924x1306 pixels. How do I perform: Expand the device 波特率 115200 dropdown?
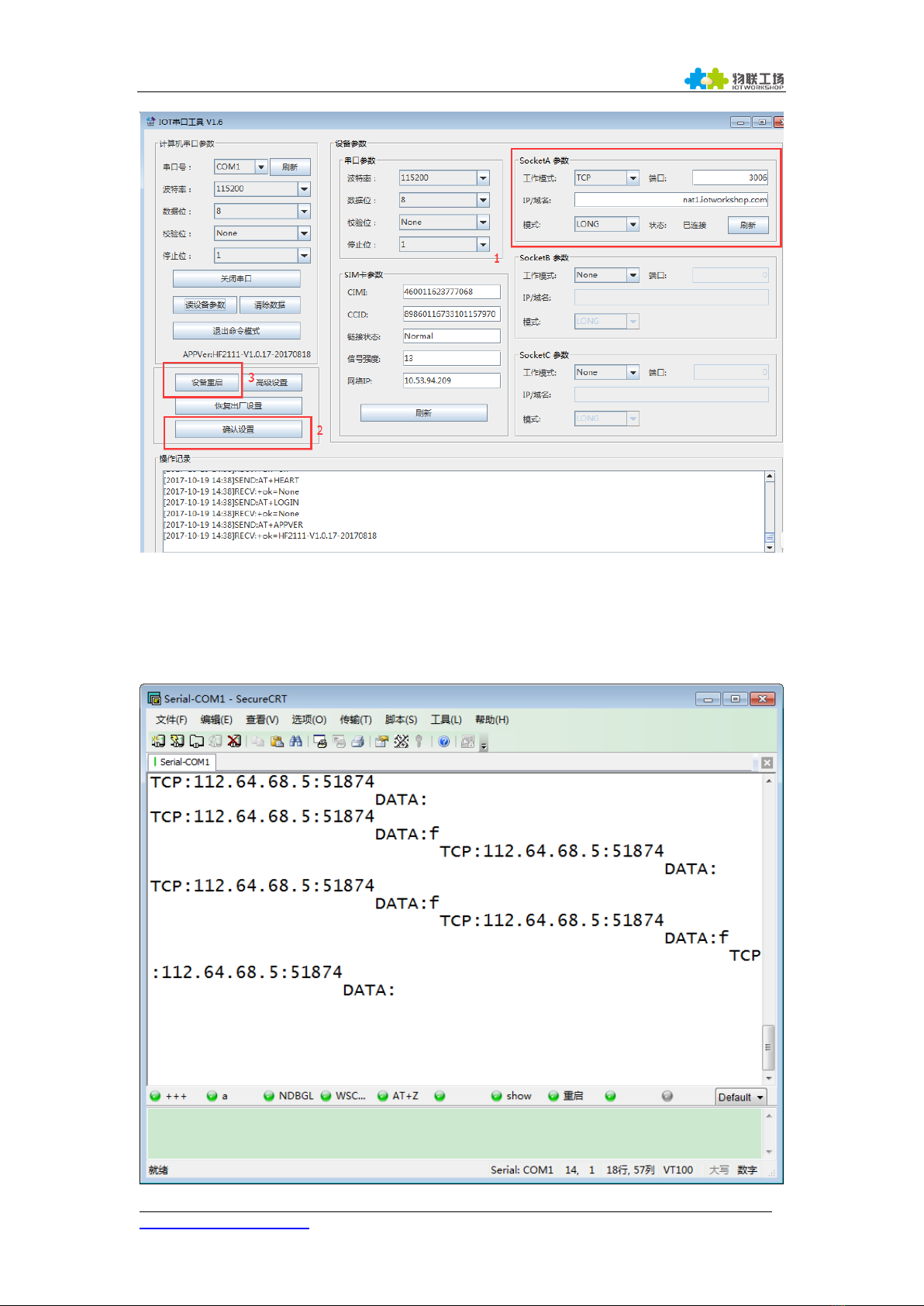tap(483, 177)
